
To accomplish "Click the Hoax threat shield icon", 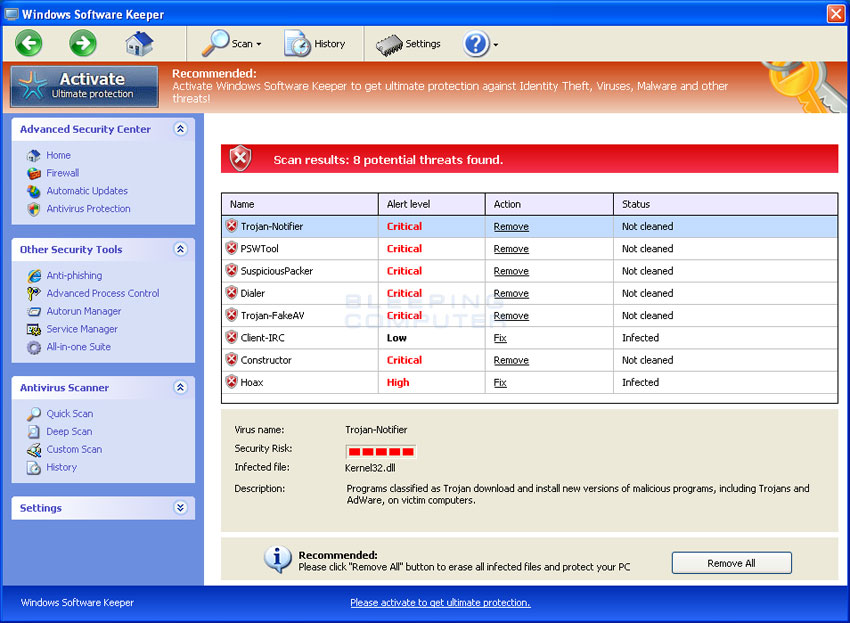I will 231,382.
